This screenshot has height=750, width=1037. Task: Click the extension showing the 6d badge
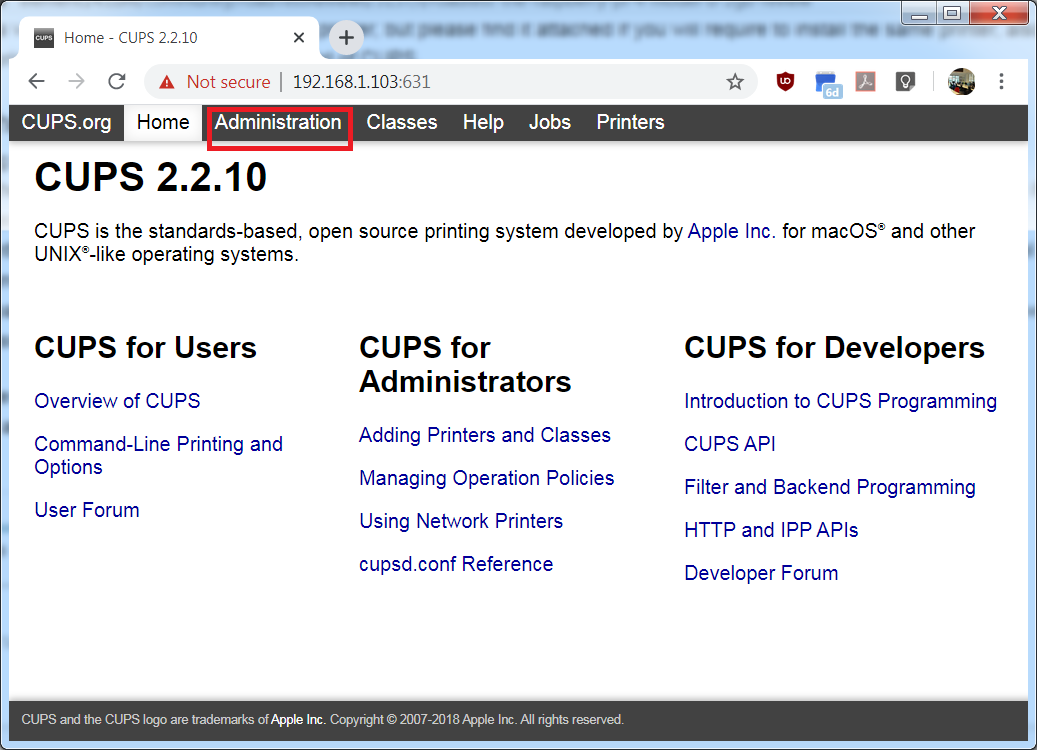pos(825,83)
